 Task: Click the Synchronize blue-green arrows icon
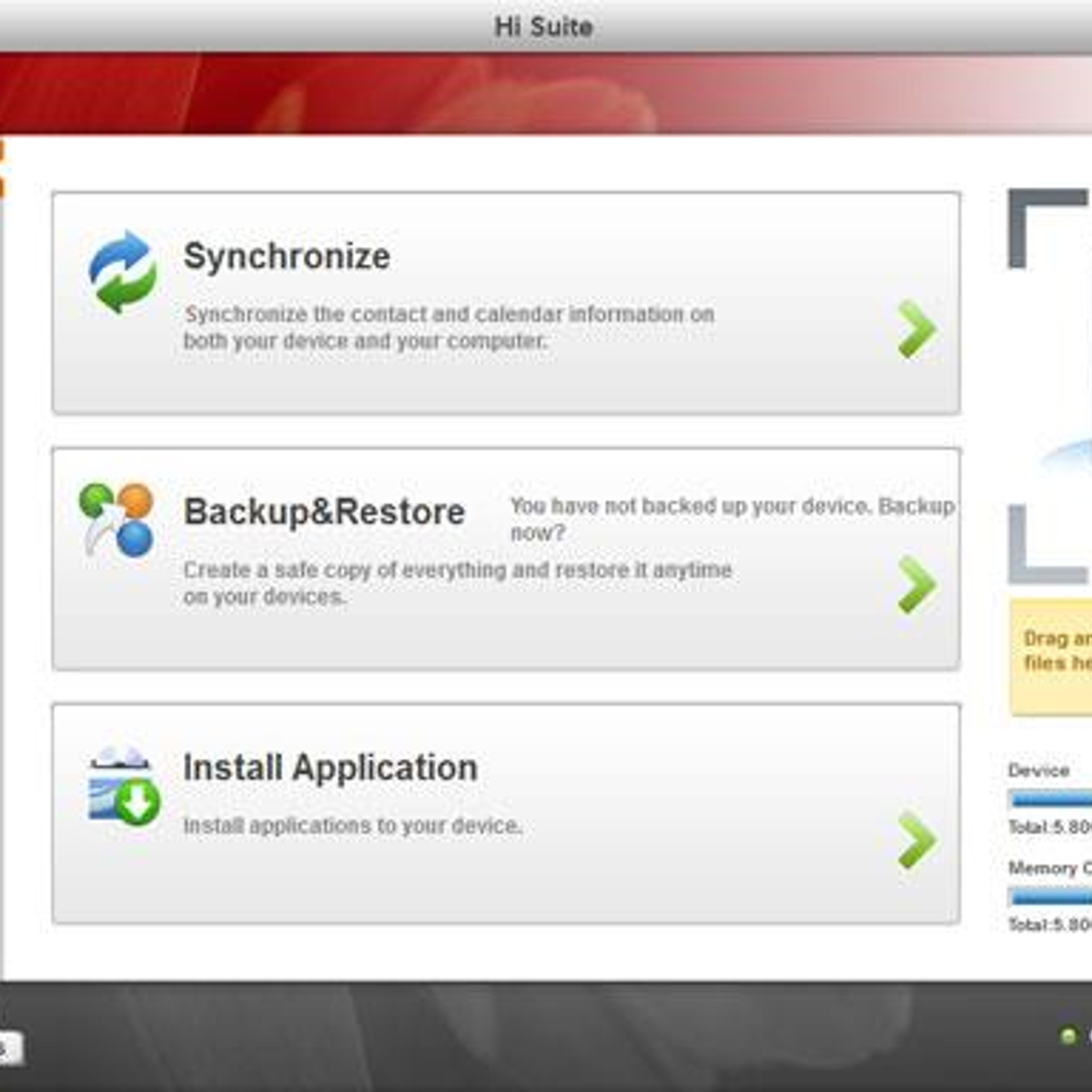pos(123,272)
